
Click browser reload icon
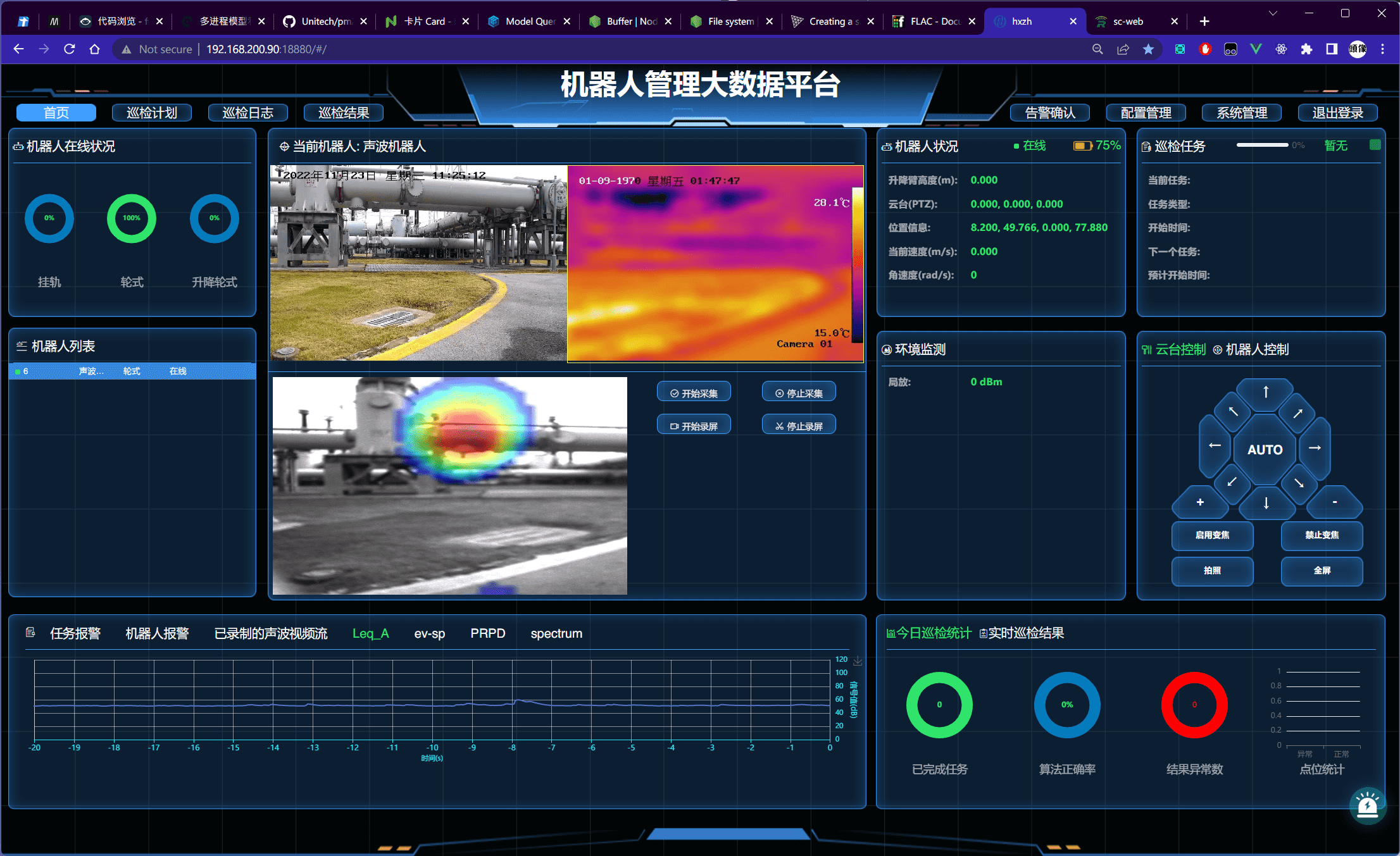click(x=70, y=49)
